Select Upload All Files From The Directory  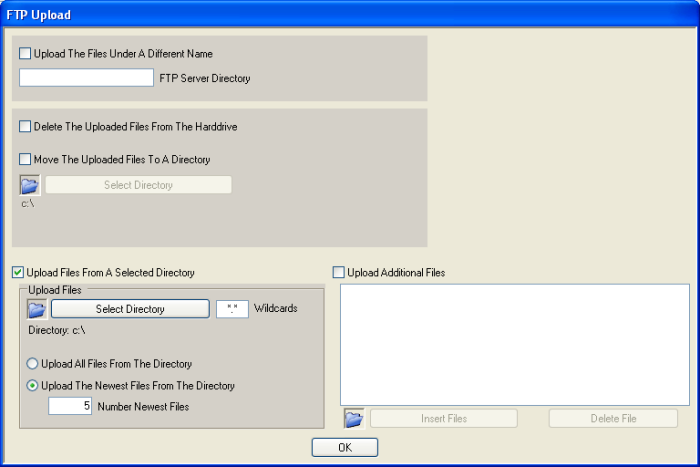click(33, 364)
